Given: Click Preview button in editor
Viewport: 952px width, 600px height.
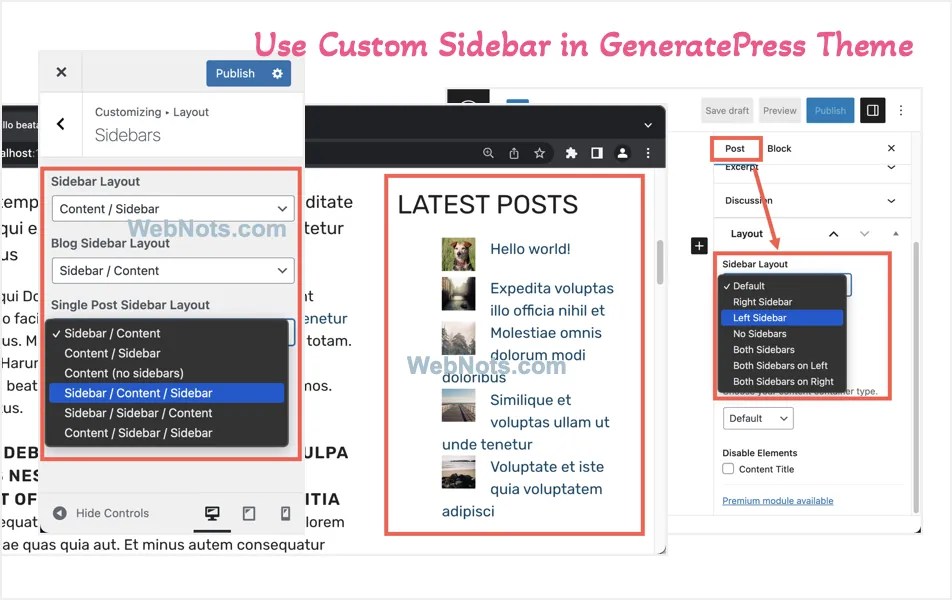Looking at the screenshot, I should [780, 111].
